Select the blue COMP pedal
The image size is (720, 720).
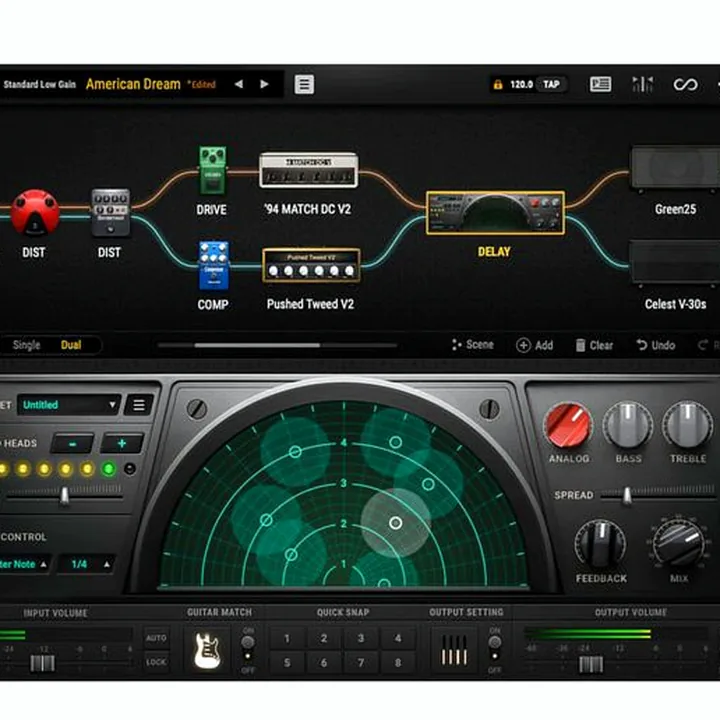click(x=214, y=265)
